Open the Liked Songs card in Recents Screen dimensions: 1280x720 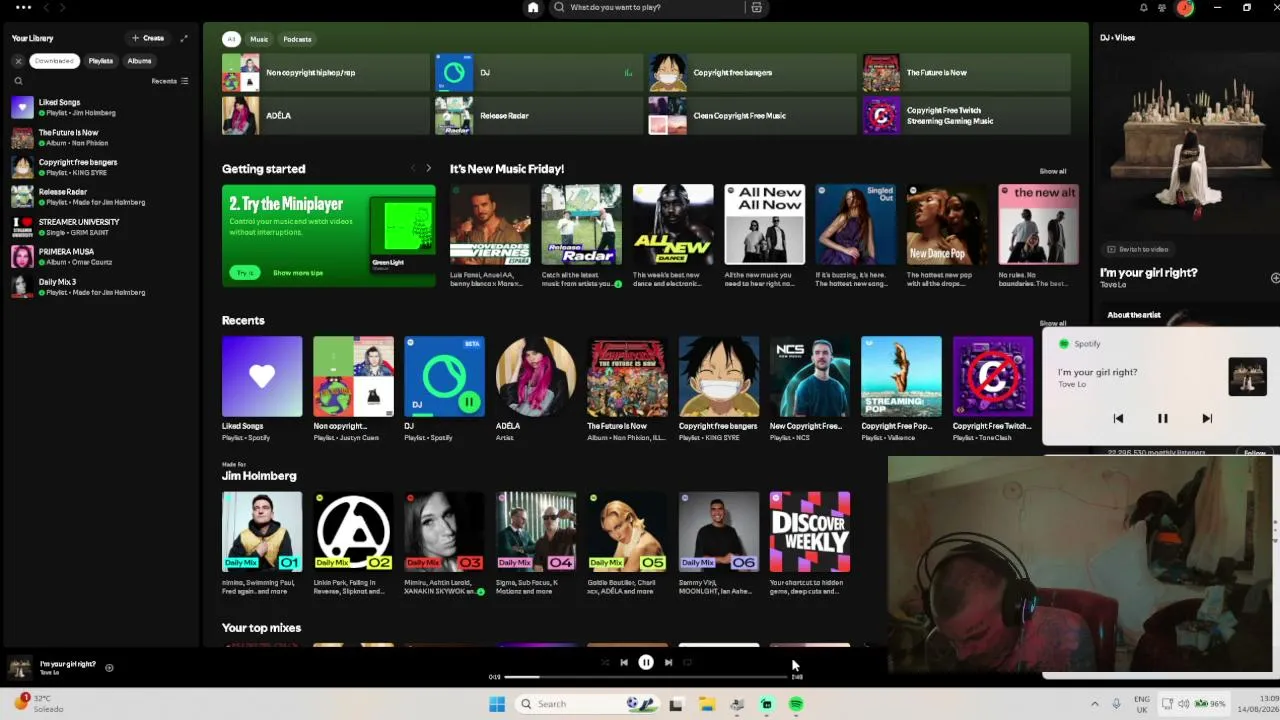[x=262, y=388]
